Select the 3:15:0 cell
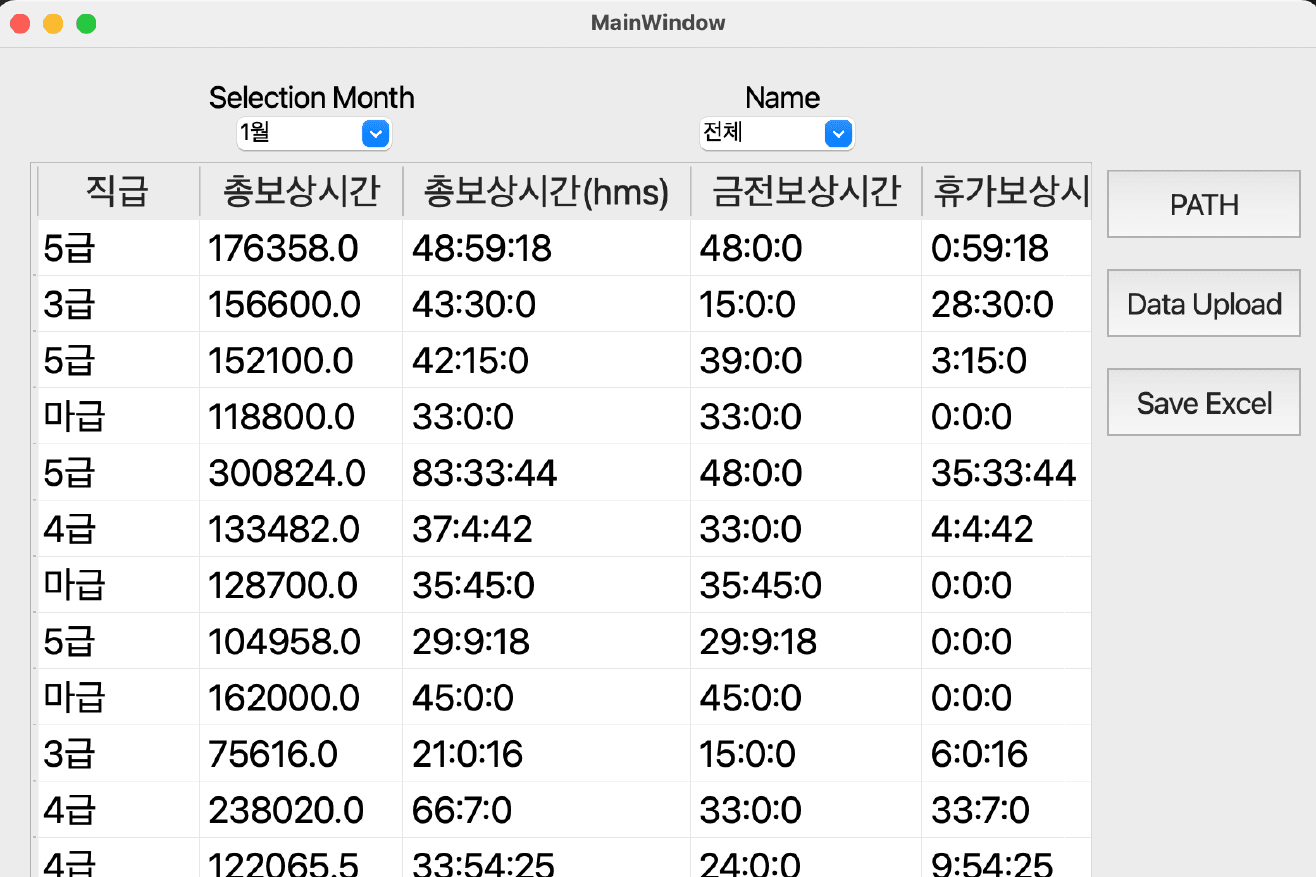 (x=1006, y=360)
